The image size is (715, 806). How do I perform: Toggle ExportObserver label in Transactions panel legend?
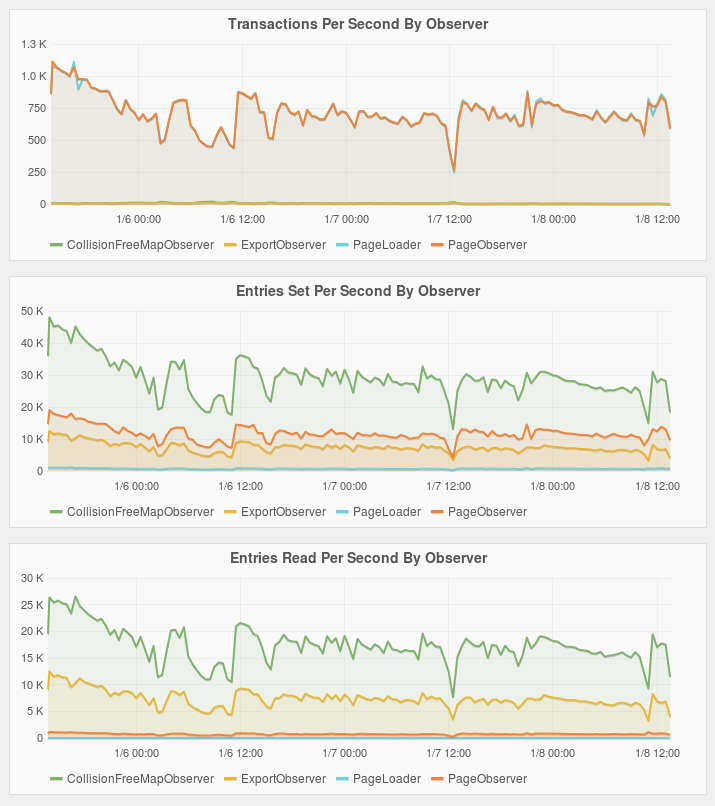click(x=283, y=244)
